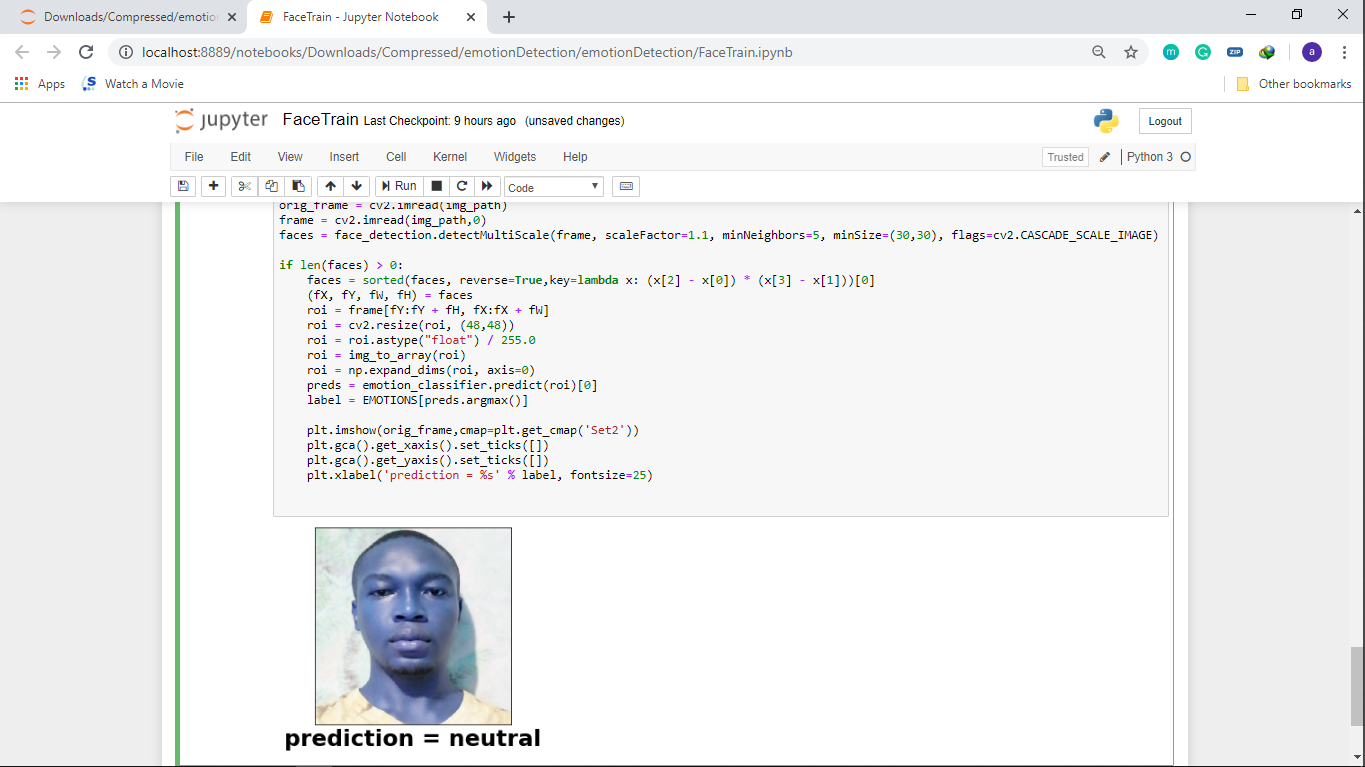Open the Widgets menu
The image size is (1365, 767).
pos(515,157)
